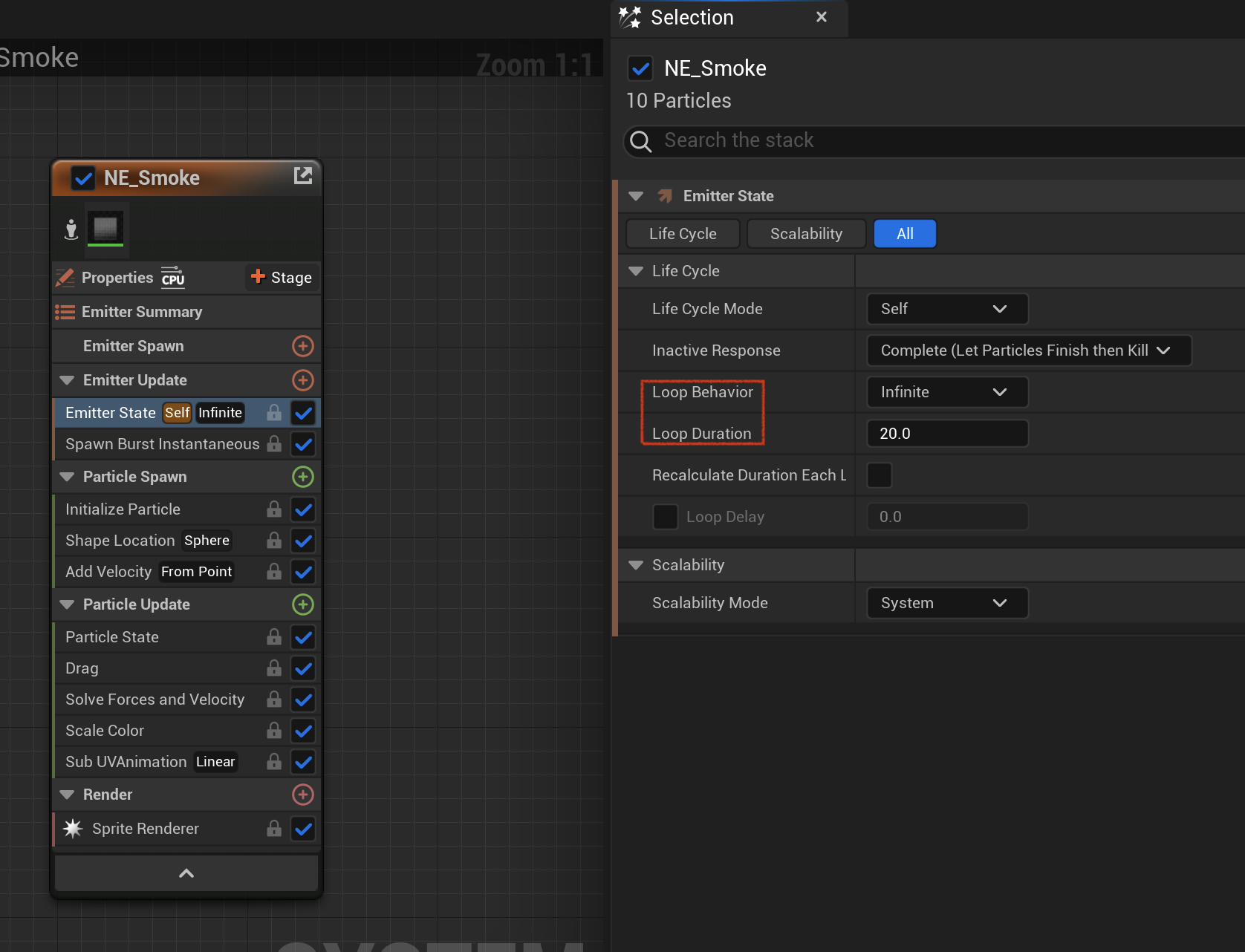Add module to Particle Spawn plus icon
Screen dimensions: 1245x952
tap(303, 477)
